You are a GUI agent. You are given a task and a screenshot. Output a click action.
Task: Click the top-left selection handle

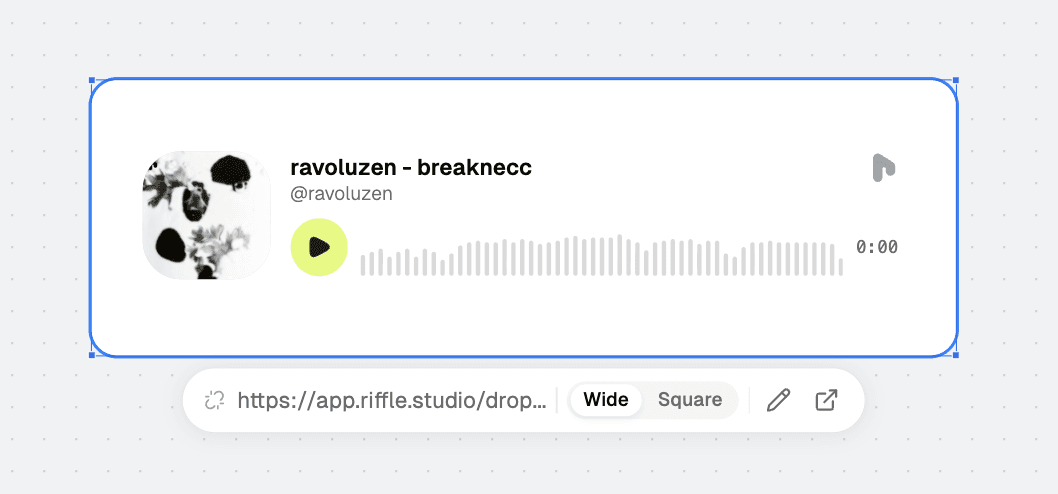[92, 80]
